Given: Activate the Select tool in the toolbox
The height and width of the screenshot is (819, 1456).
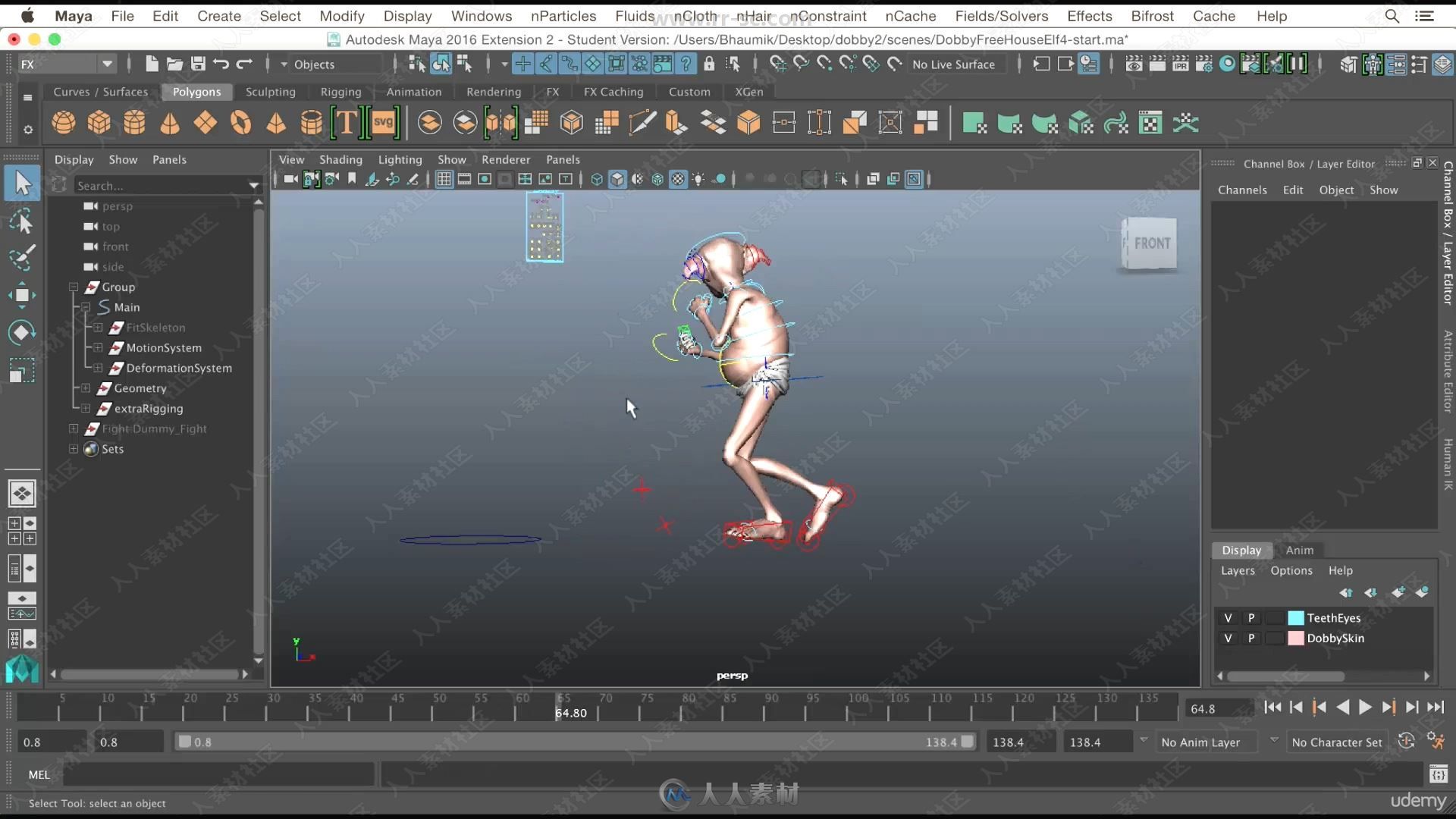Looking at the screenshot, I should (x=22, y=184).
